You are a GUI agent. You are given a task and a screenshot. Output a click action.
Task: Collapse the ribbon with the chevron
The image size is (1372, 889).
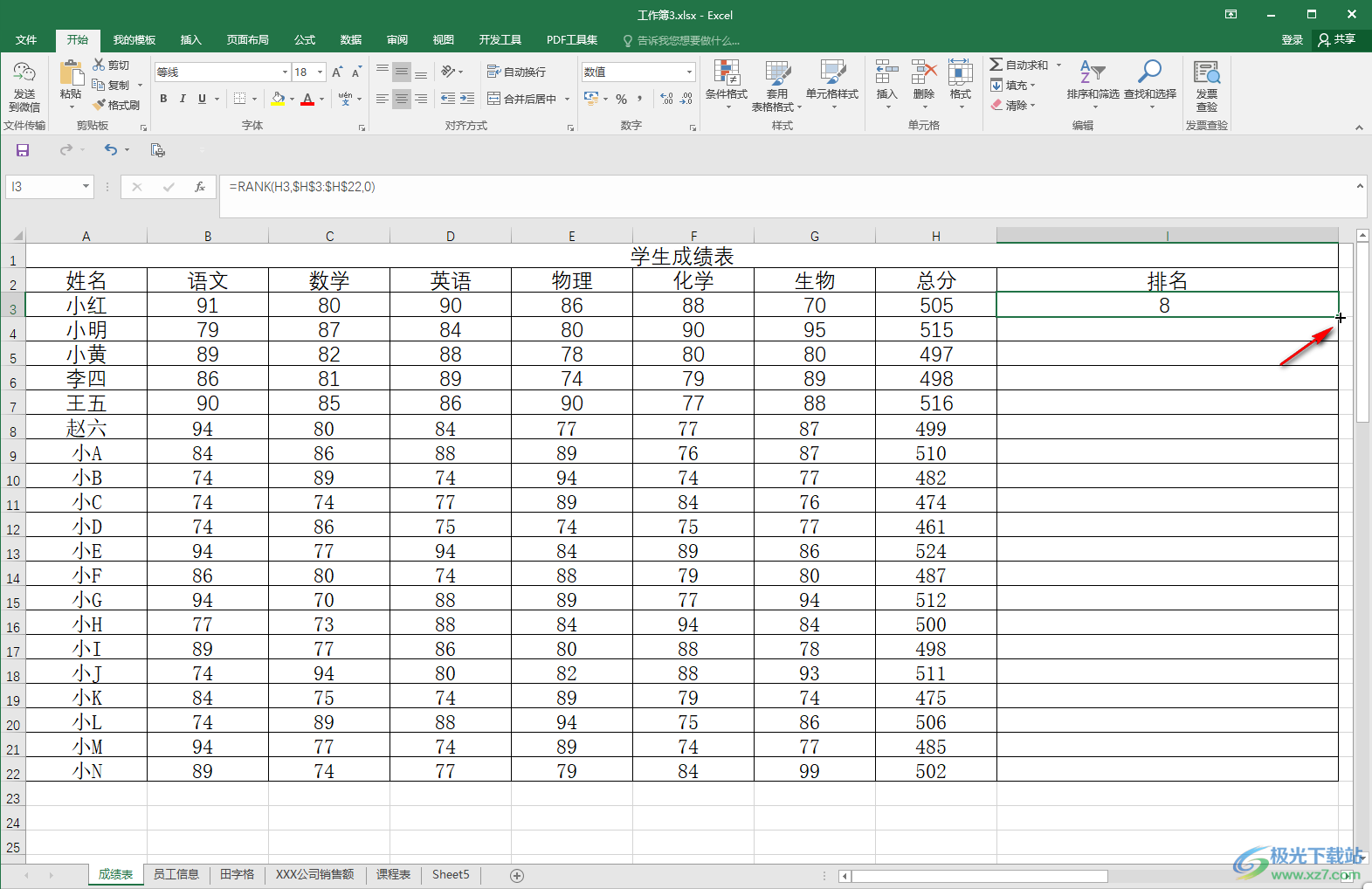1359,127
